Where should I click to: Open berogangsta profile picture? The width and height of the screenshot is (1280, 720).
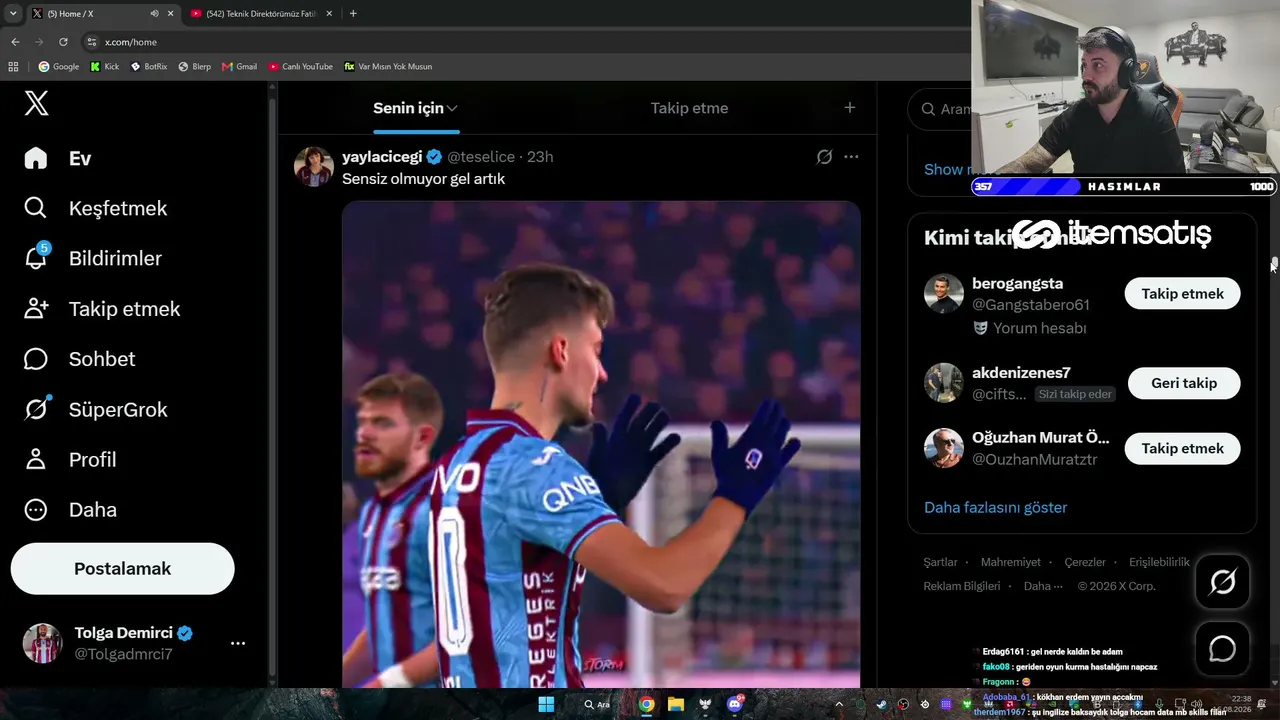[943, 294]
